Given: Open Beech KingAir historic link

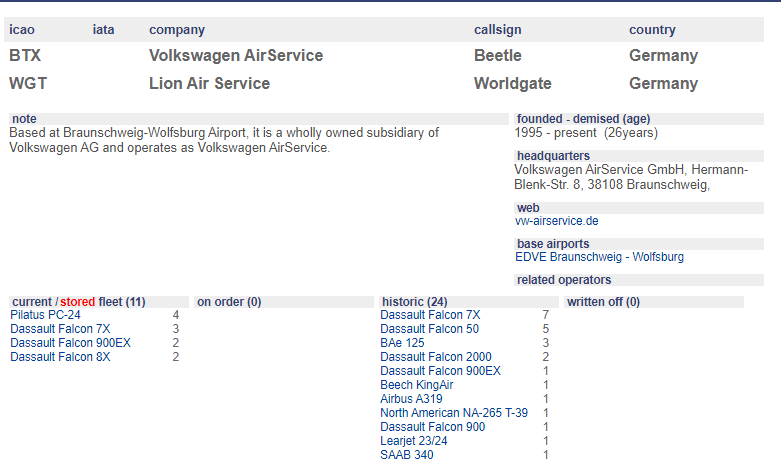Looking at the screenshot, I should pyautogui.click(x=417, y=384).
